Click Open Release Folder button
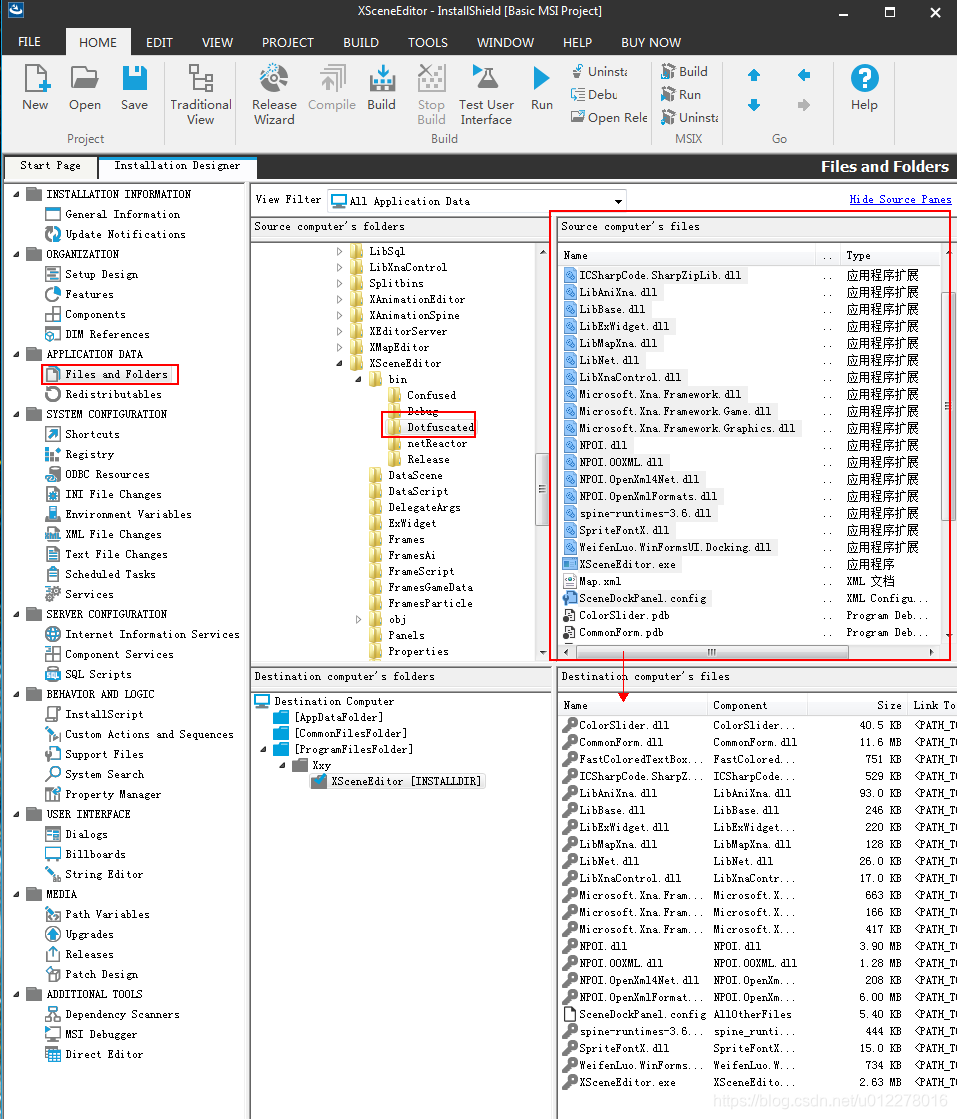This screenshot has height=1119, width=957. [x=609, y=117]
